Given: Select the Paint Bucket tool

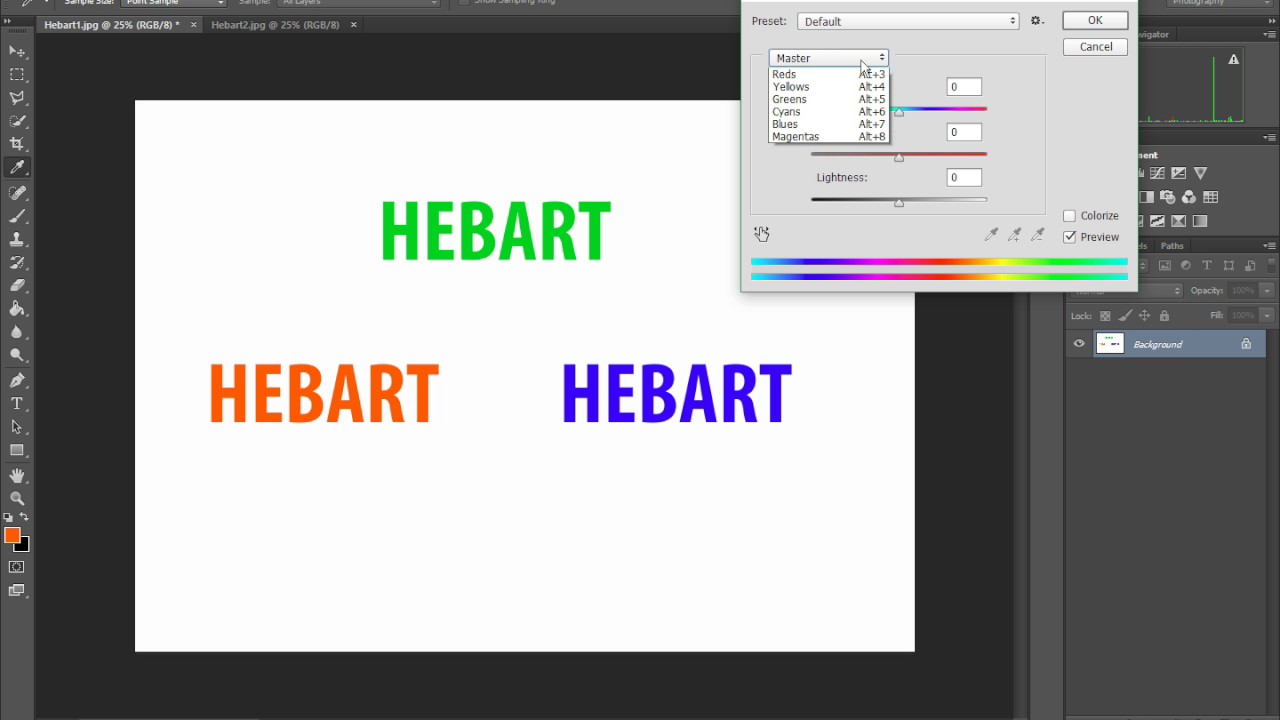Looking at the screenshot, I should pos(17,309).
